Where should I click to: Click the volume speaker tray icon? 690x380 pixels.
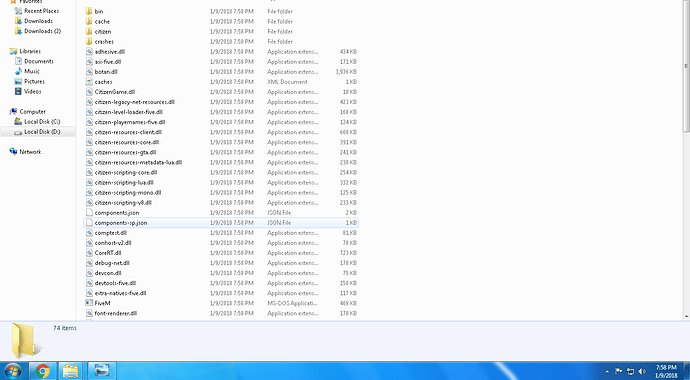642,372
